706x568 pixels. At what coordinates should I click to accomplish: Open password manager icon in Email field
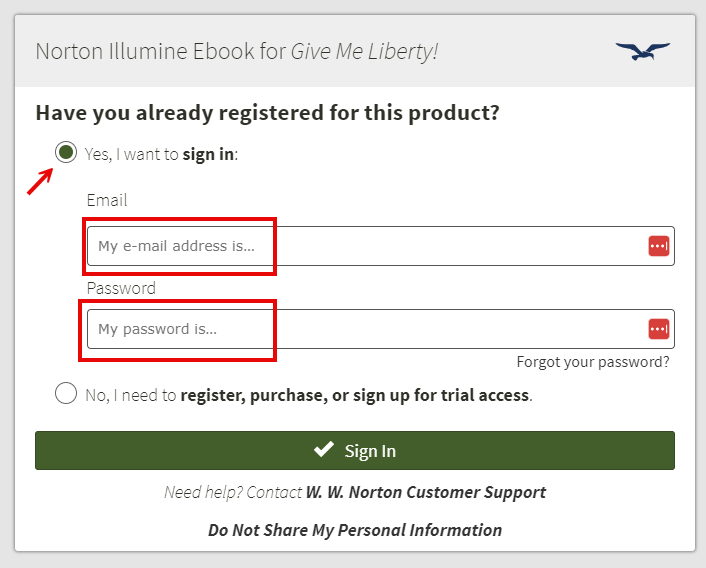tap(658, 246)
